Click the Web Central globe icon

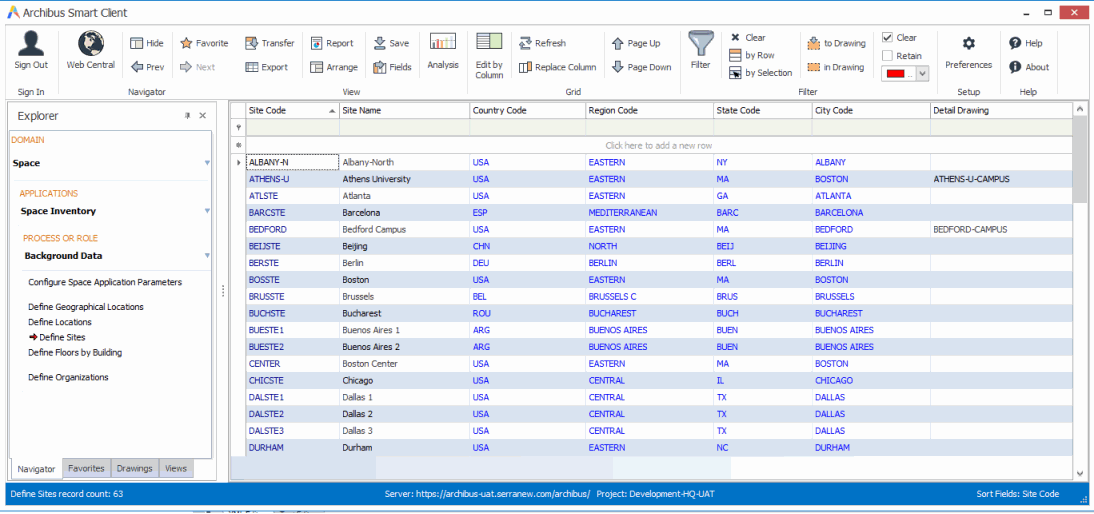[91, 44]
